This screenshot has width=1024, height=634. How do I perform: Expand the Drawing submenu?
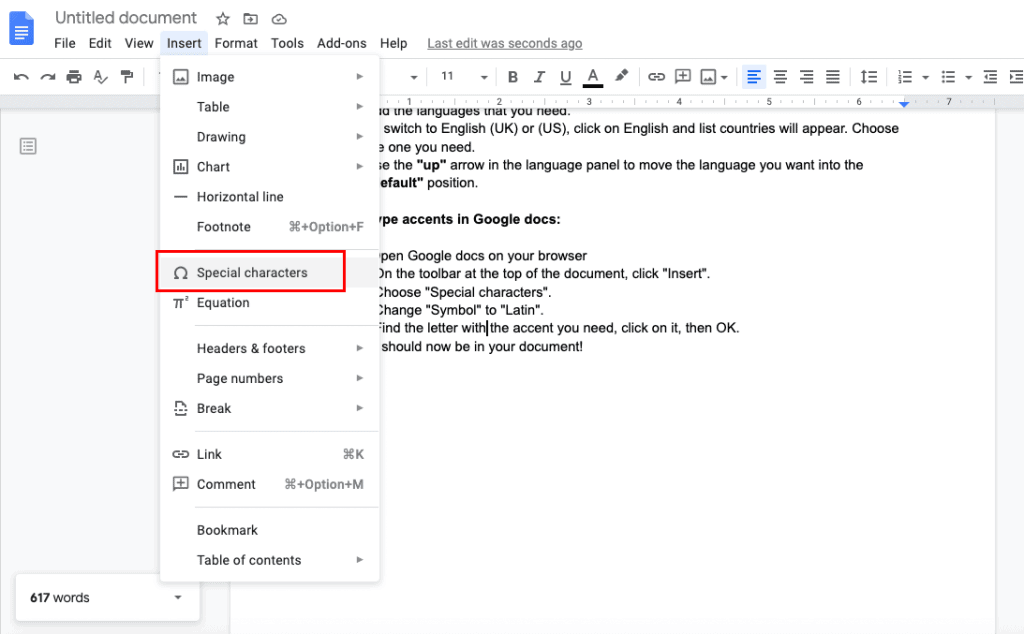(270, 137)
